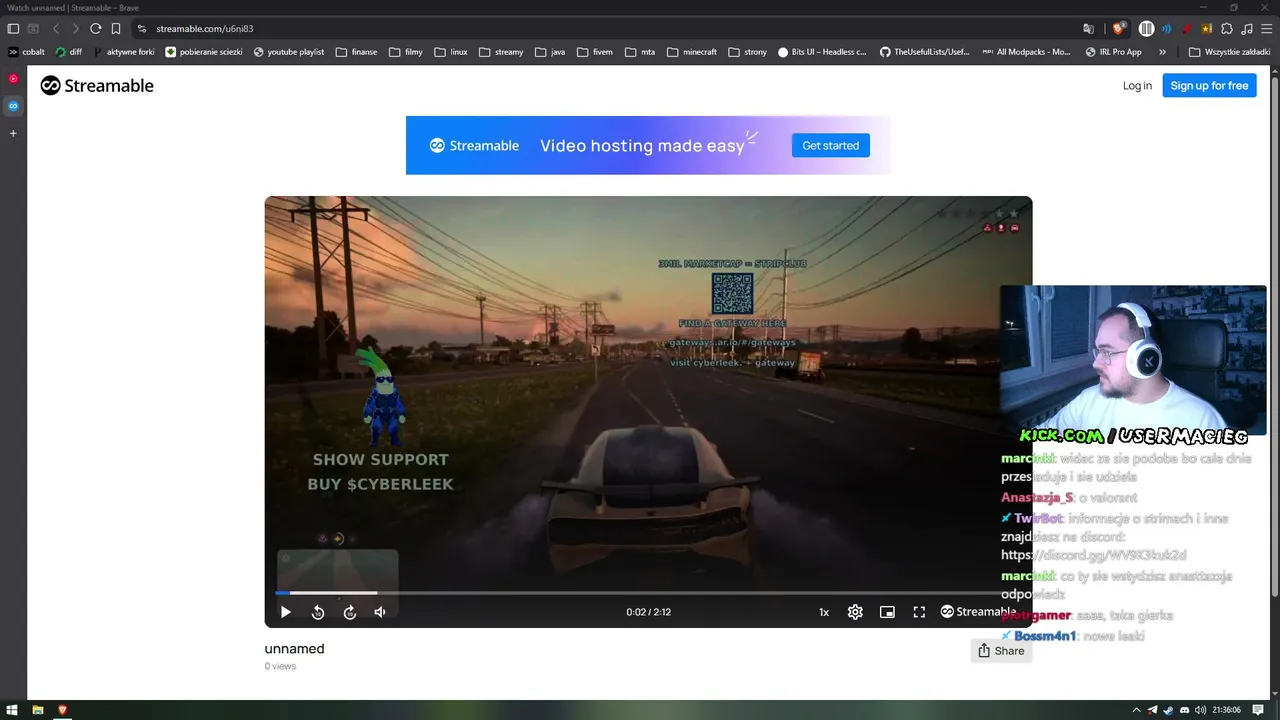Open the 1x playback speed menu
Image resolution: width=1280 pixels, height=720 pixels.
coord(824,612)
